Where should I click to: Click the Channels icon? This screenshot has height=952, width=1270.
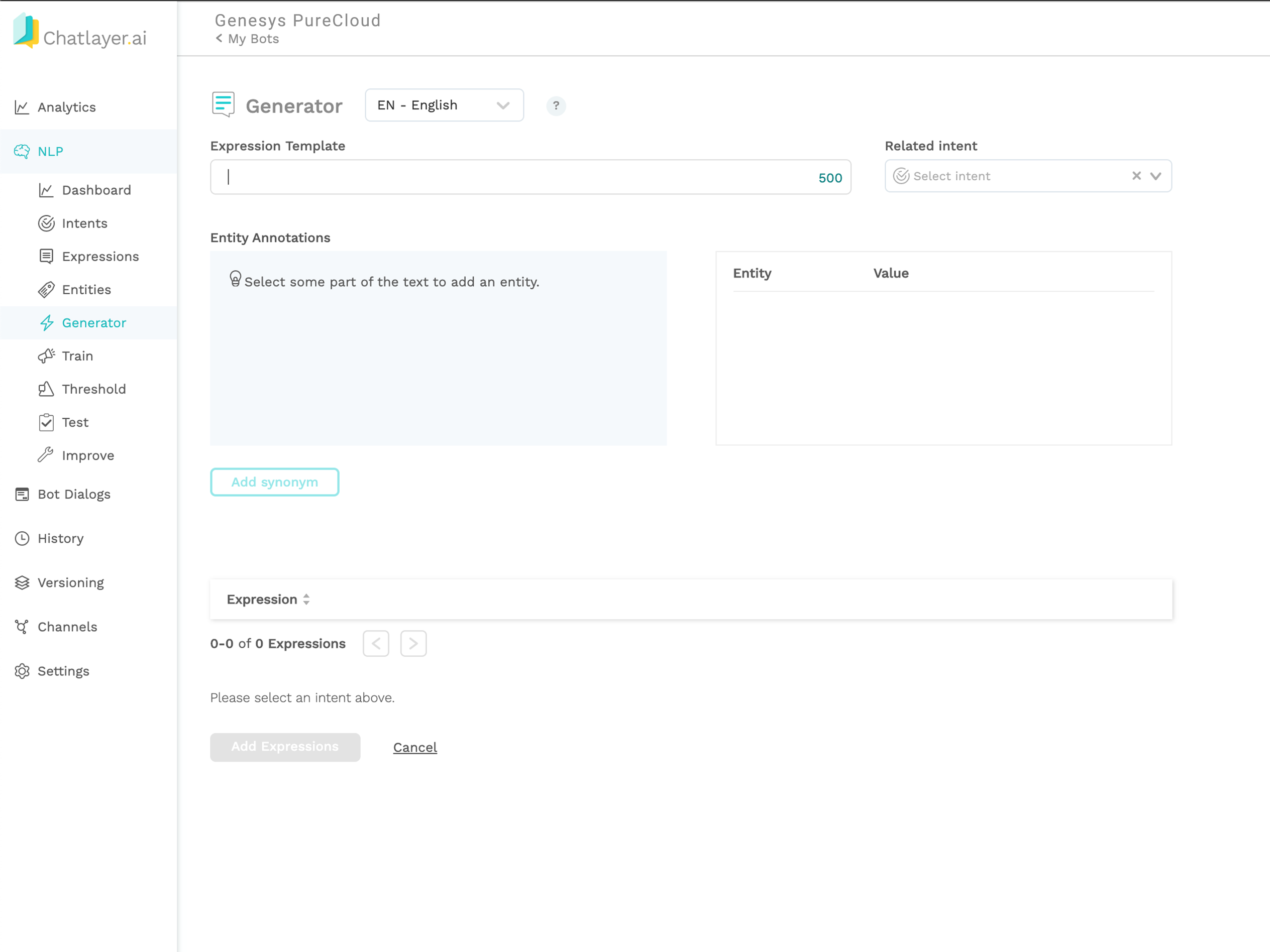pyautogui.click(x=22, y=627)
